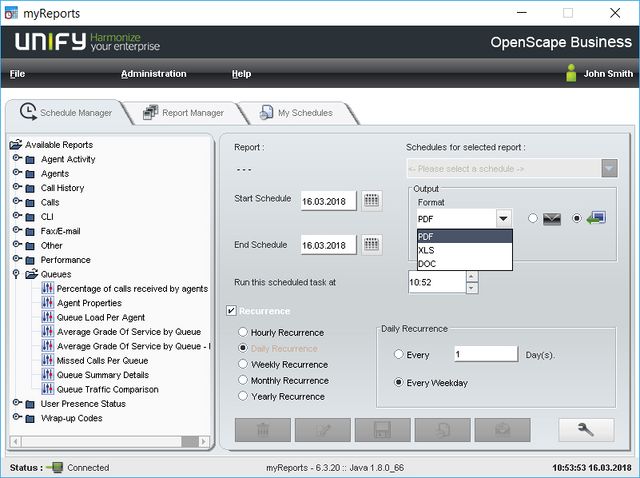Click the Every Day(s) number input field
Viewport: 640px width, 478px height.
[484, 354]
